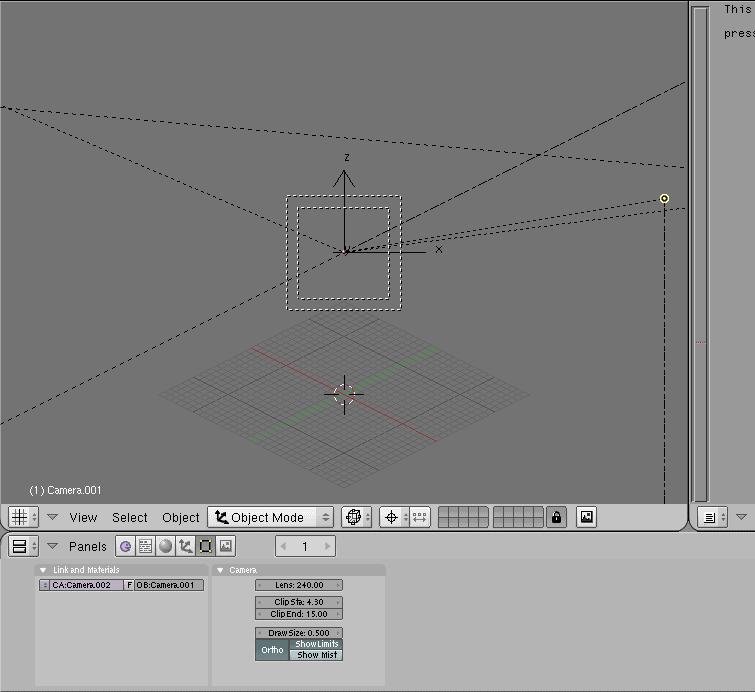Collapse the text window header menus triangle
This screenshot has height=692, width=755.
[742, 517]
